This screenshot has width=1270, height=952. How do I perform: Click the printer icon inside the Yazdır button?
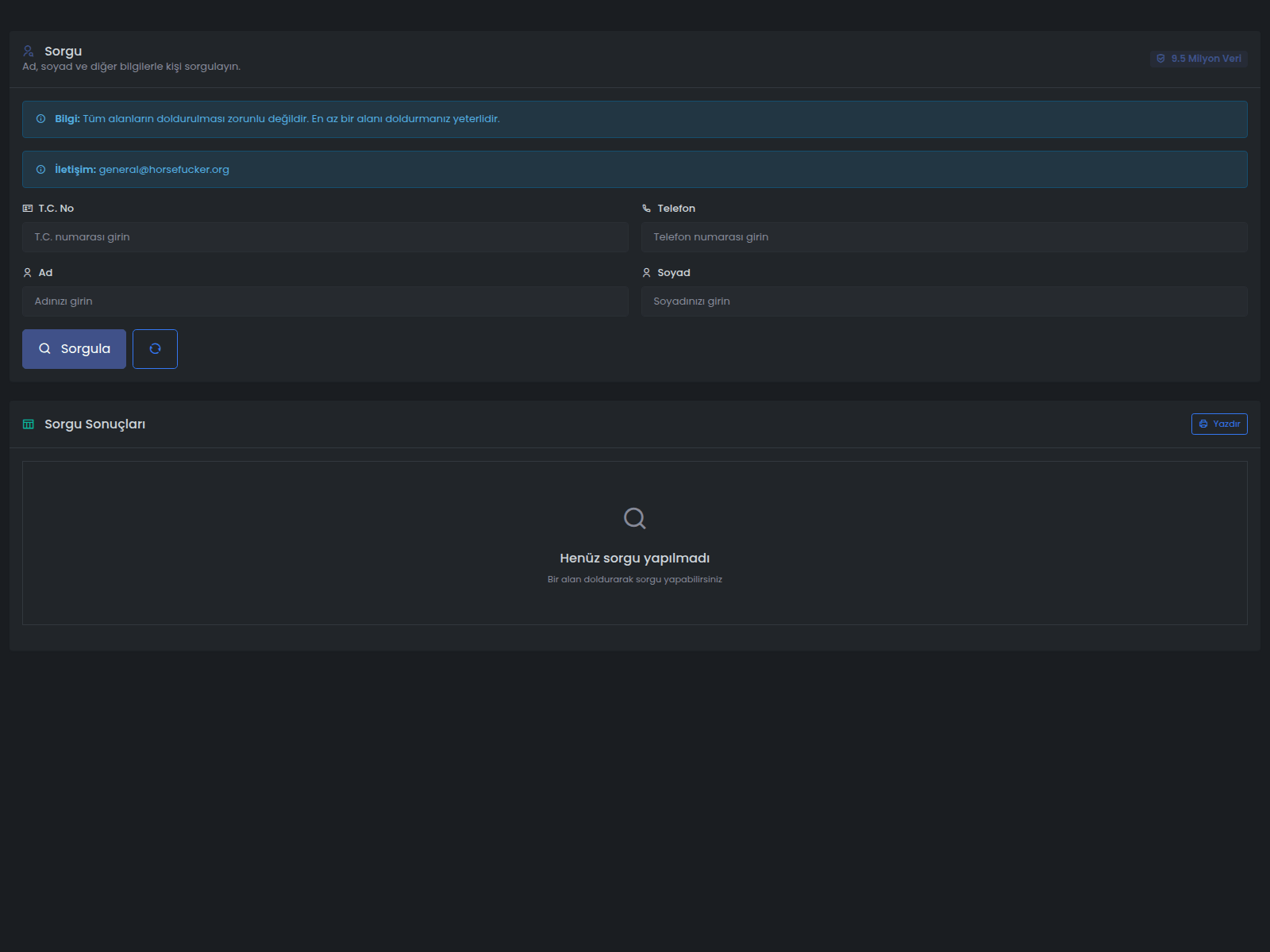(x=1203, y=424)
